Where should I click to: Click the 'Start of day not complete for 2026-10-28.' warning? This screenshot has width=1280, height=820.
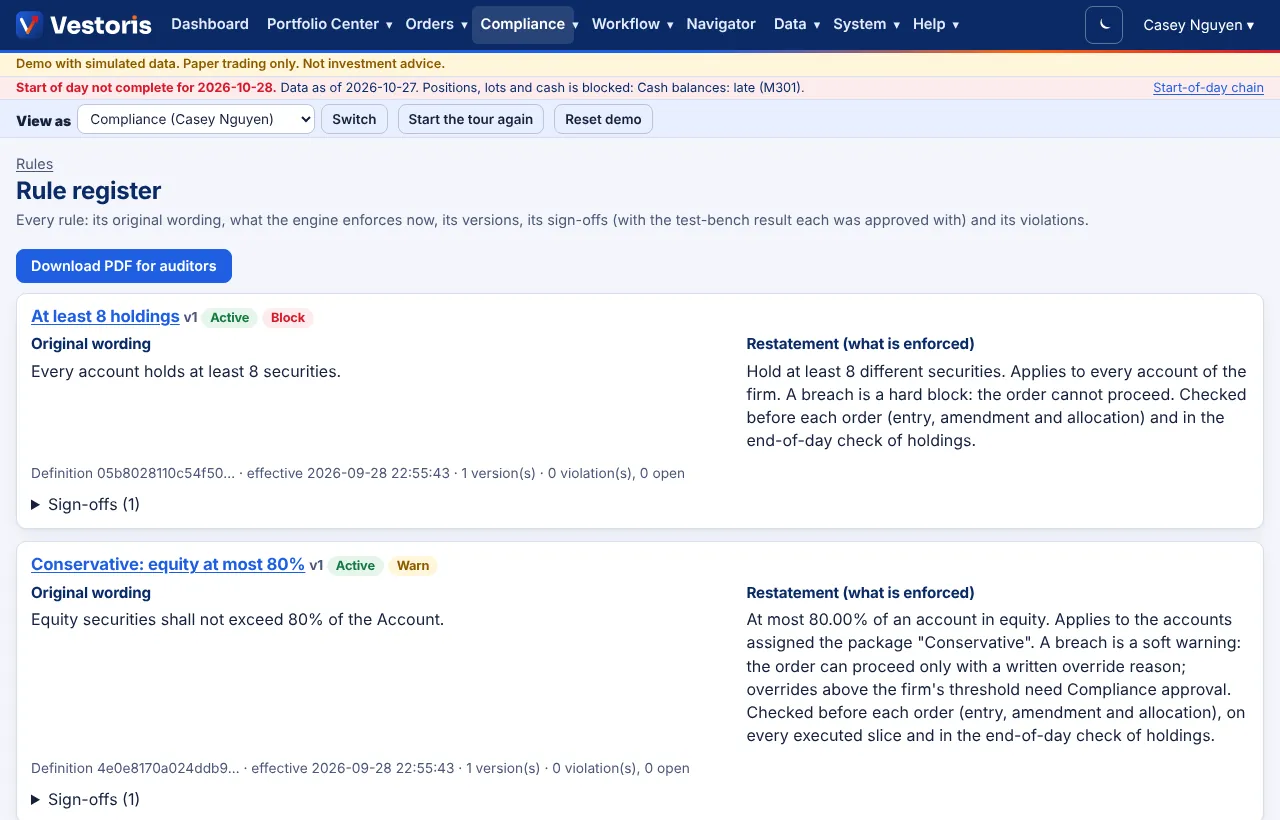click(x=146, y=88)
